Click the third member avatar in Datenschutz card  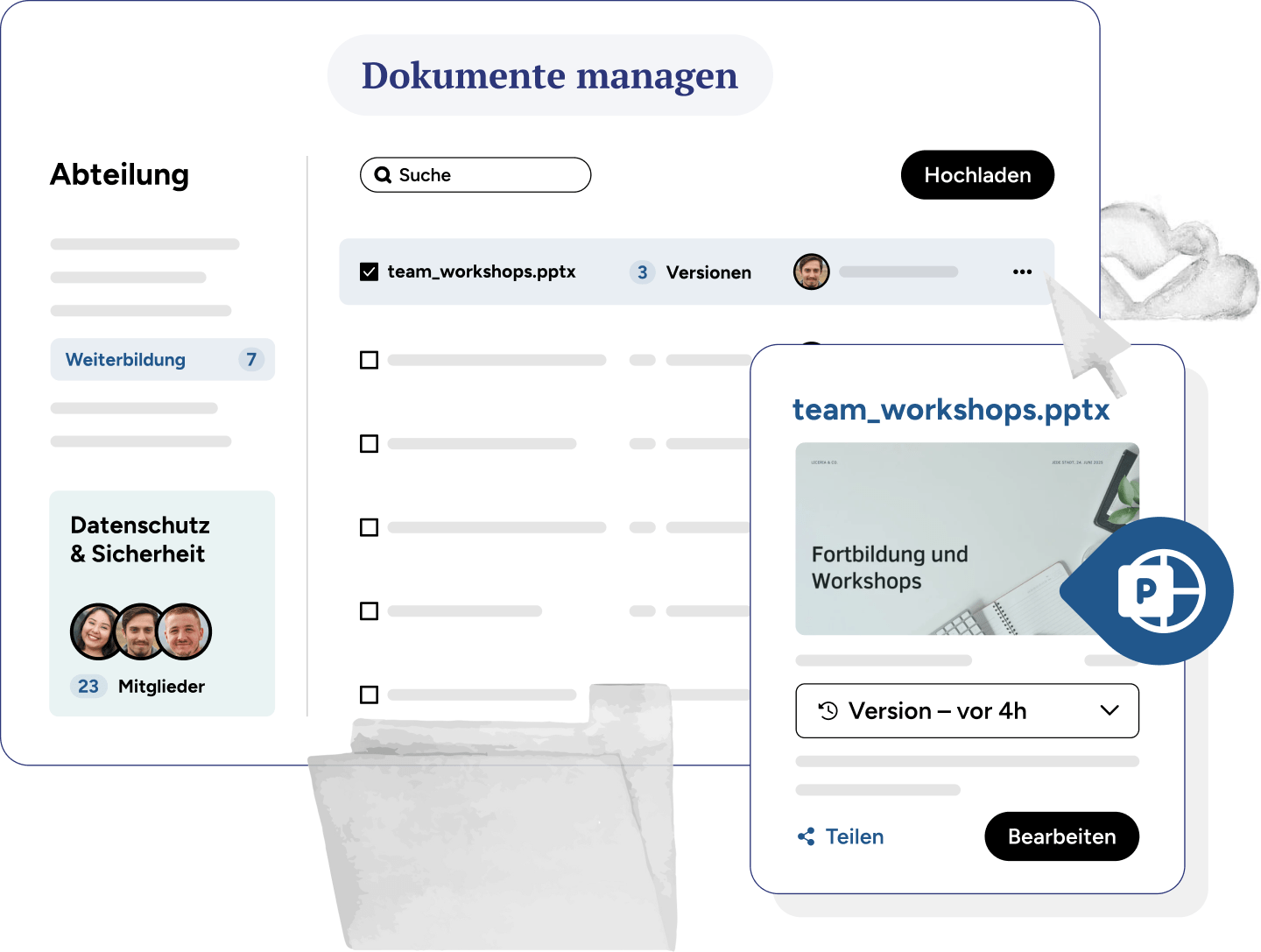pyautogui.click(x=185, y=631)
